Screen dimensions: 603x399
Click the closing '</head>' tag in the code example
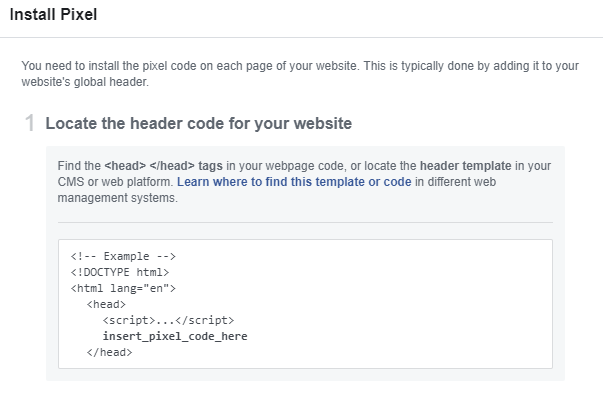pyautogui.click(x=109, y=352)
